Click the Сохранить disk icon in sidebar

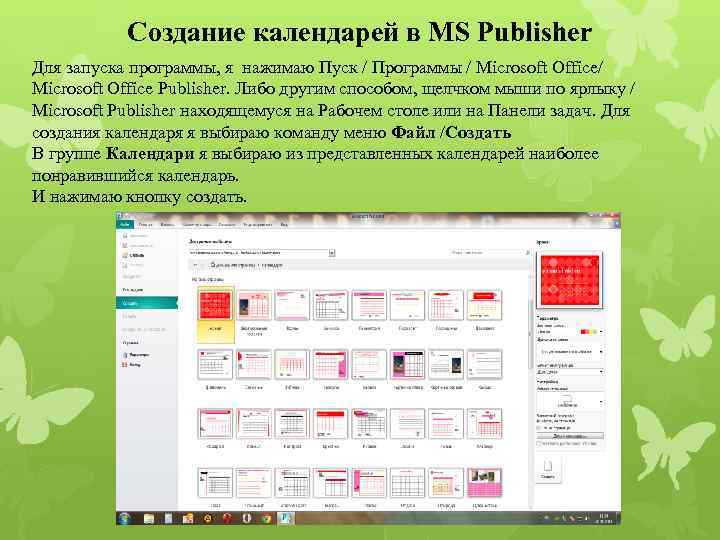point(125,236)
